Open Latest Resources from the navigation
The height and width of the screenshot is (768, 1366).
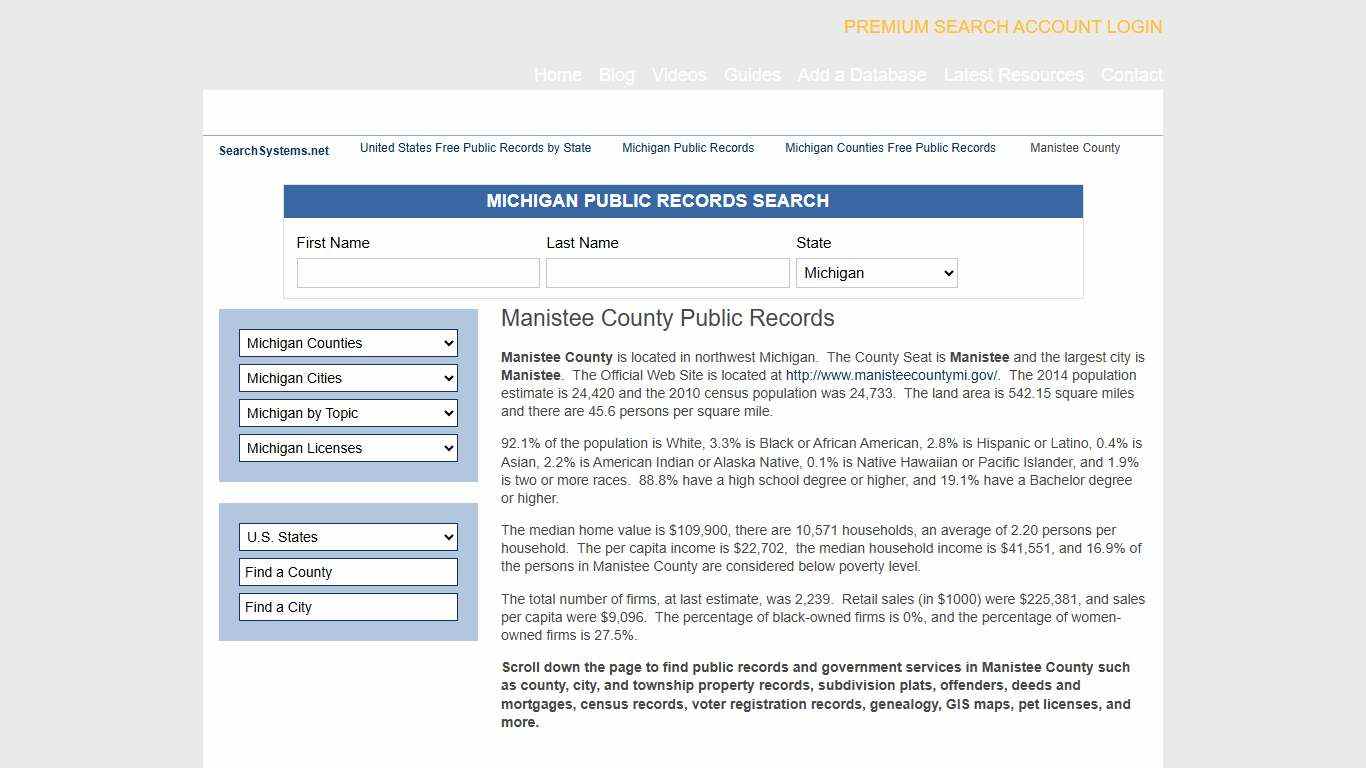click(x=1014, y=75)
